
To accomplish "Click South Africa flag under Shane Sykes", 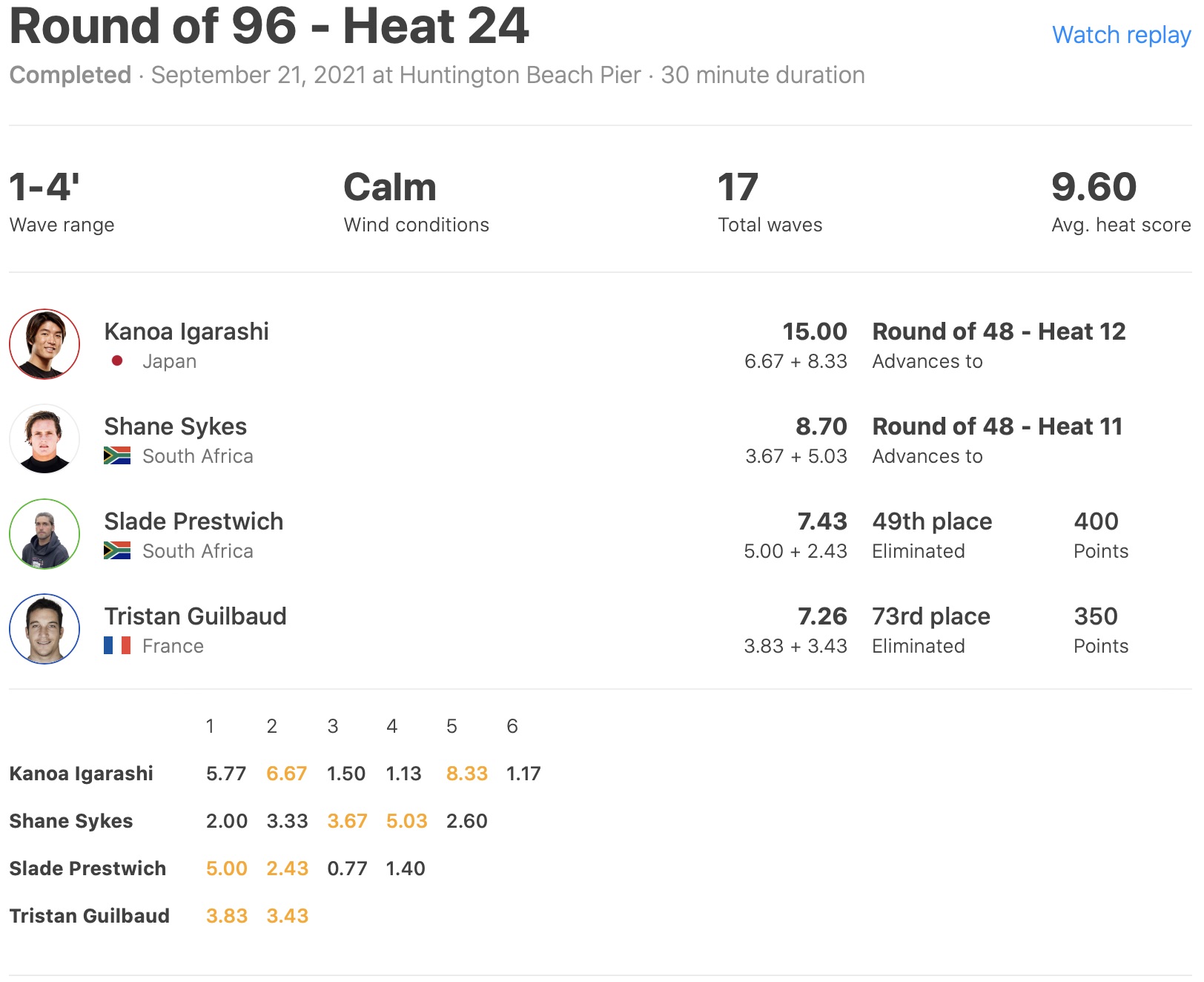I will click(x=117, y=455).
